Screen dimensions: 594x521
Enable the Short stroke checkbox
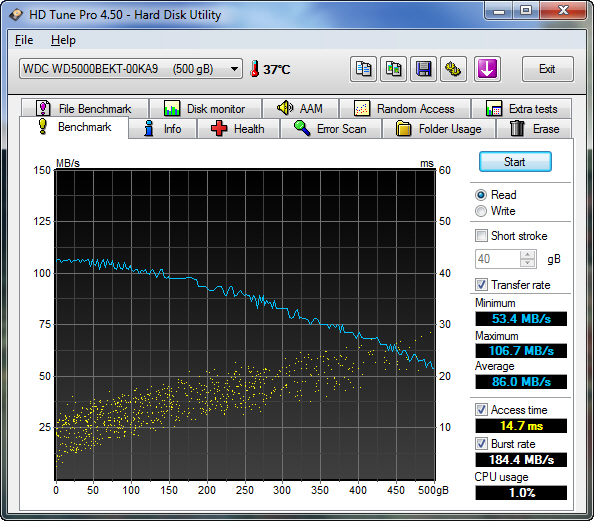(x=481, y=236)
